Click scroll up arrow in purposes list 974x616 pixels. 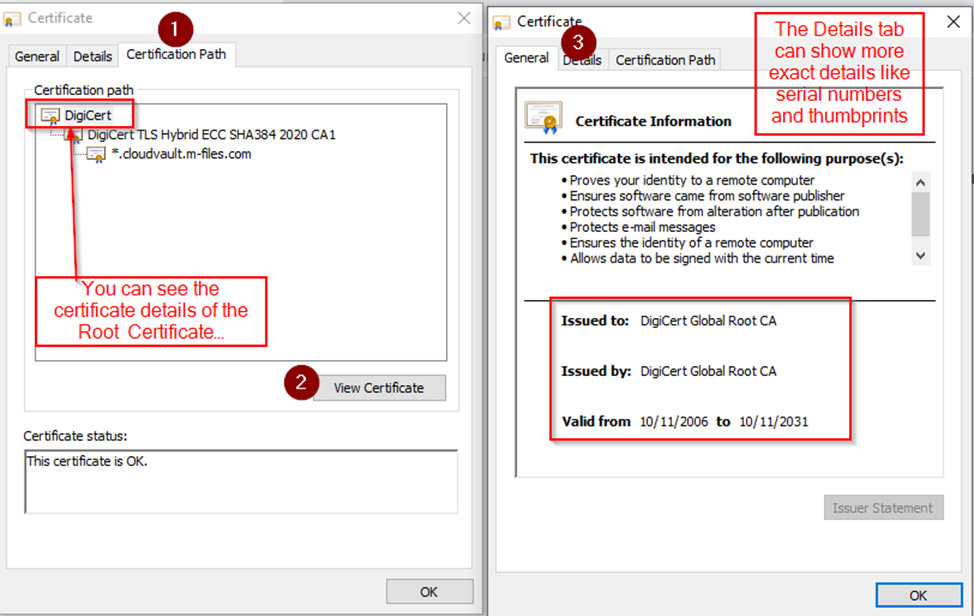tap(921, 182)
